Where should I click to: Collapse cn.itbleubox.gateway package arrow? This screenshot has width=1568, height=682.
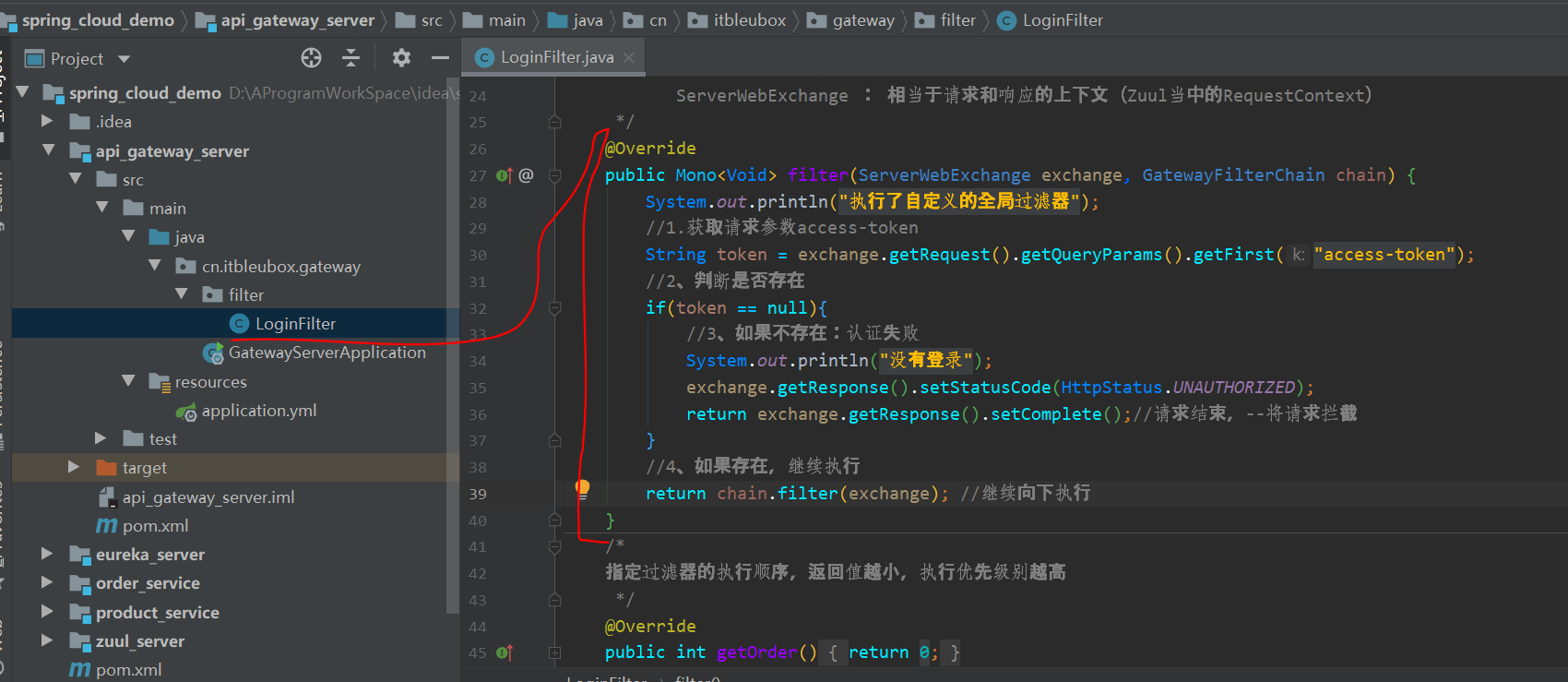tap(155, 266)
